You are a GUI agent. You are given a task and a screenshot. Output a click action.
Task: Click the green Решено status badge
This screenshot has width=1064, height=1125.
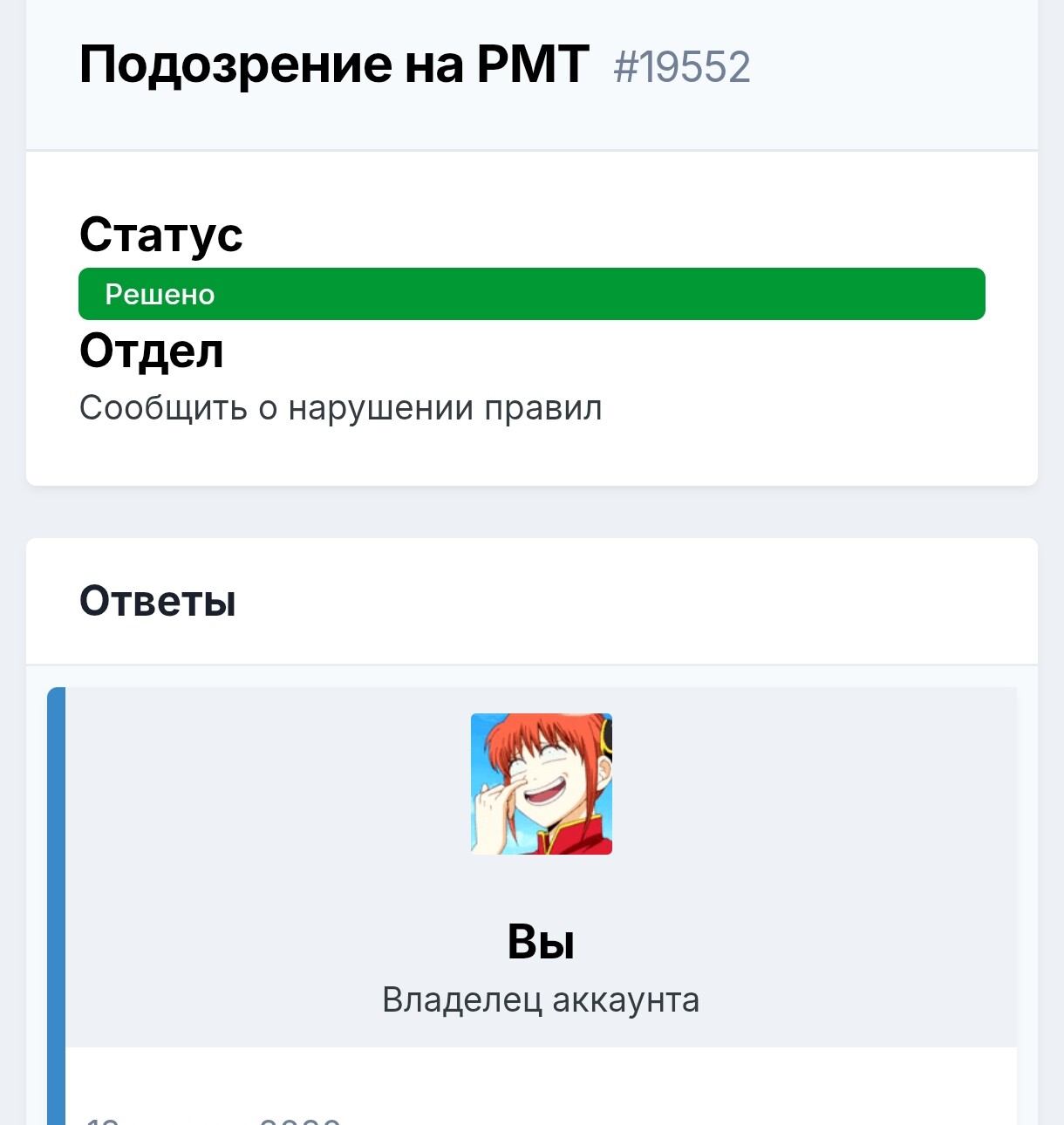pyautogui.click(x=531, y=294)
